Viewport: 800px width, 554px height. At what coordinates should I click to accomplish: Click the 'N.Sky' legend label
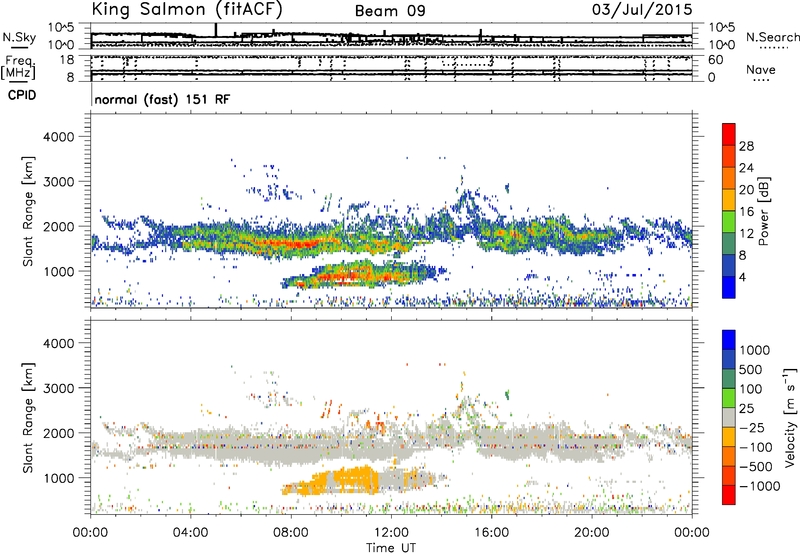click(x=19, y=37)
